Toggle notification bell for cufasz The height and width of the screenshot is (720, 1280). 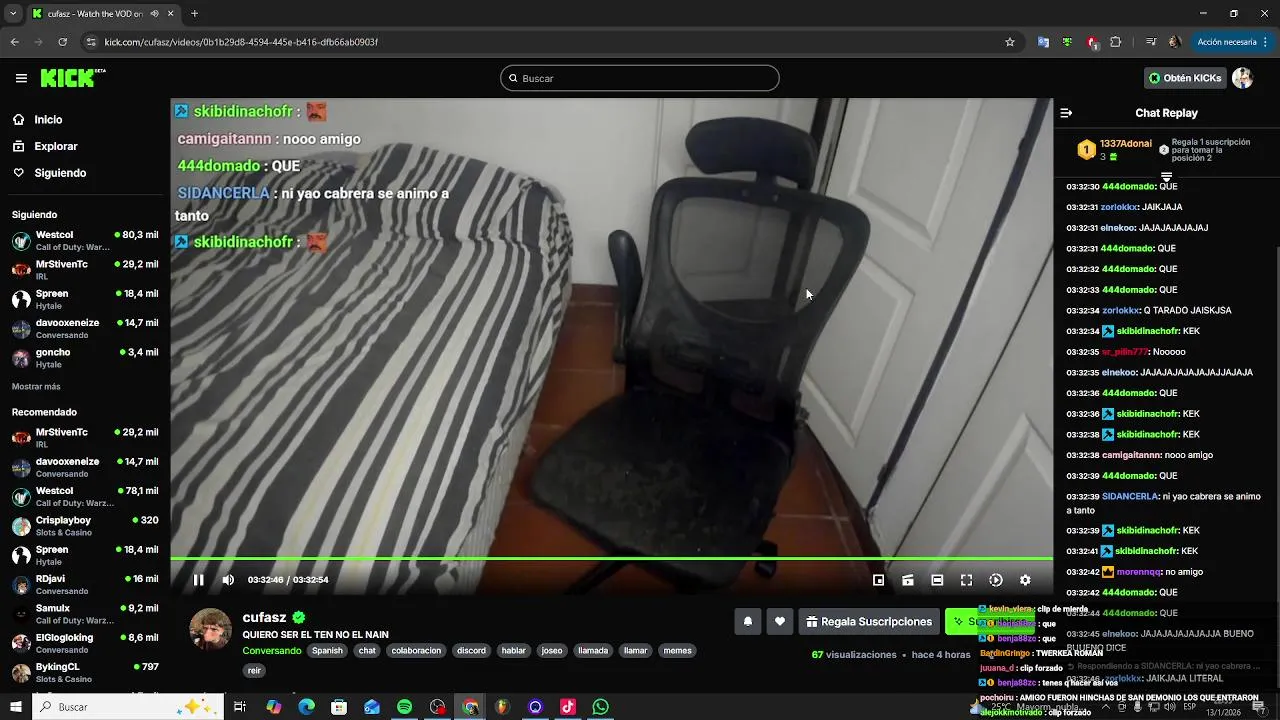click(747, 622)
